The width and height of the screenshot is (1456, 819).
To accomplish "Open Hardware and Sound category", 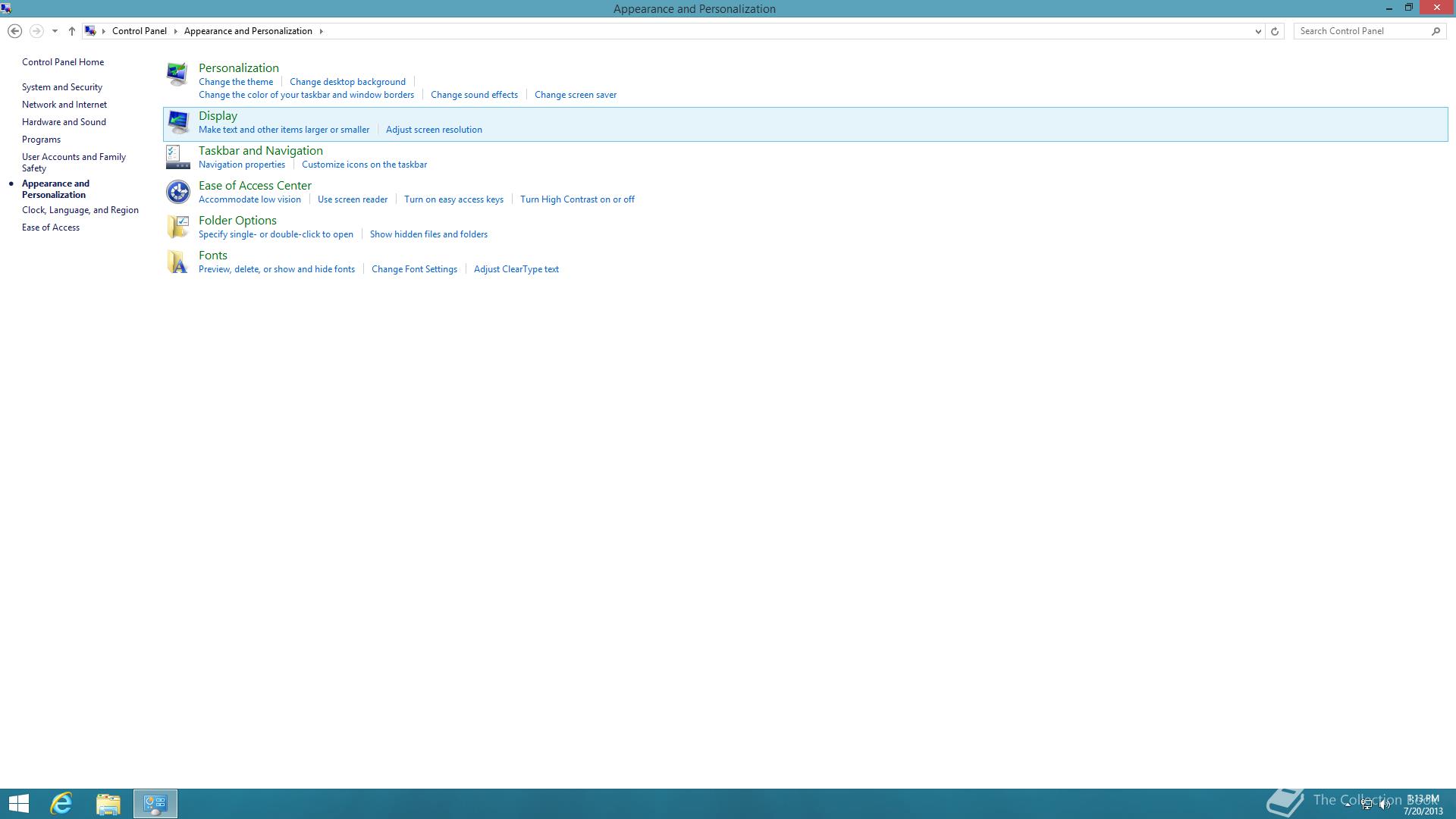I will coord(64,122).
